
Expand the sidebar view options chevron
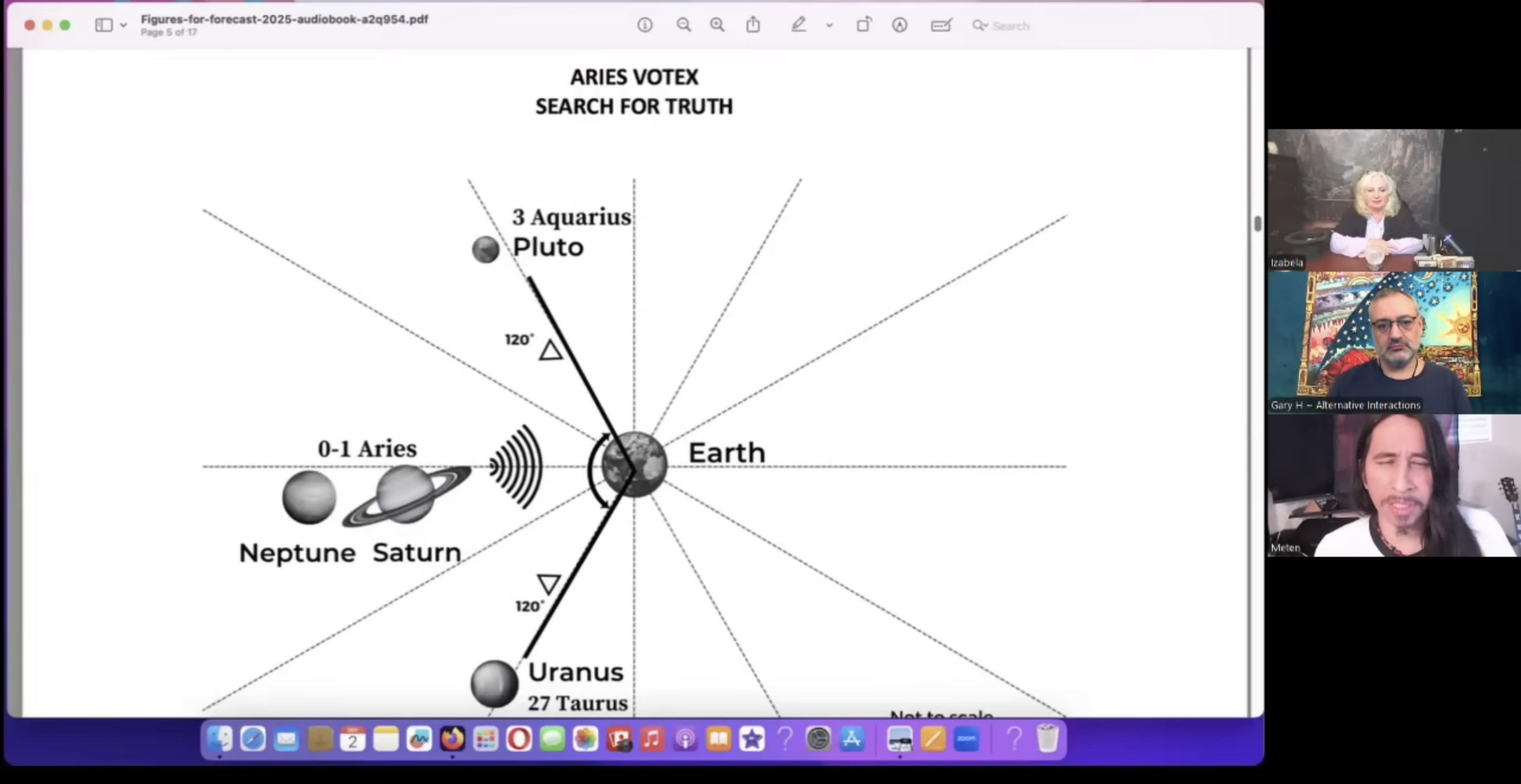coord(123,26)
